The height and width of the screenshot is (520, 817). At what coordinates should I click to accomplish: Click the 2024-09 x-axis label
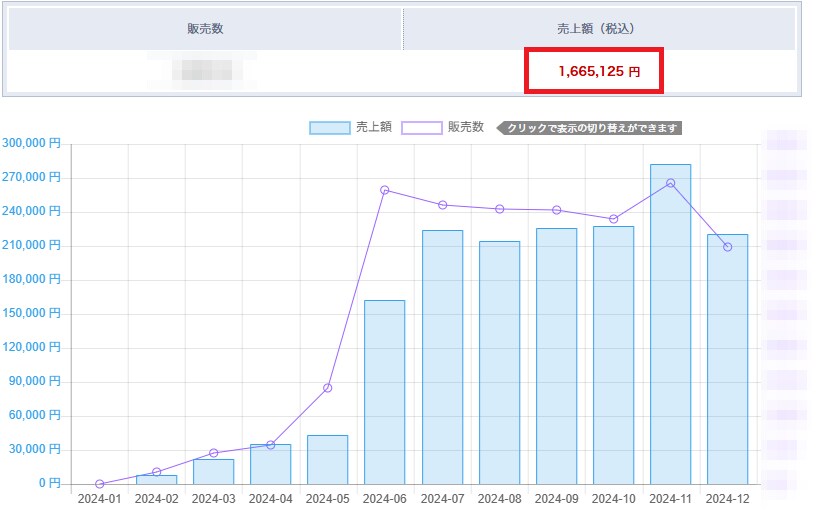[x=556, y=499]
